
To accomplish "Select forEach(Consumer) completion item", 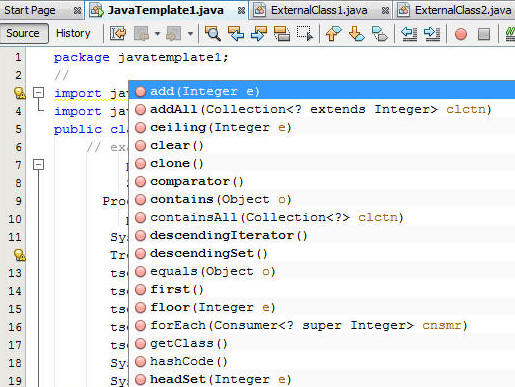I will (x=322, y=325).
